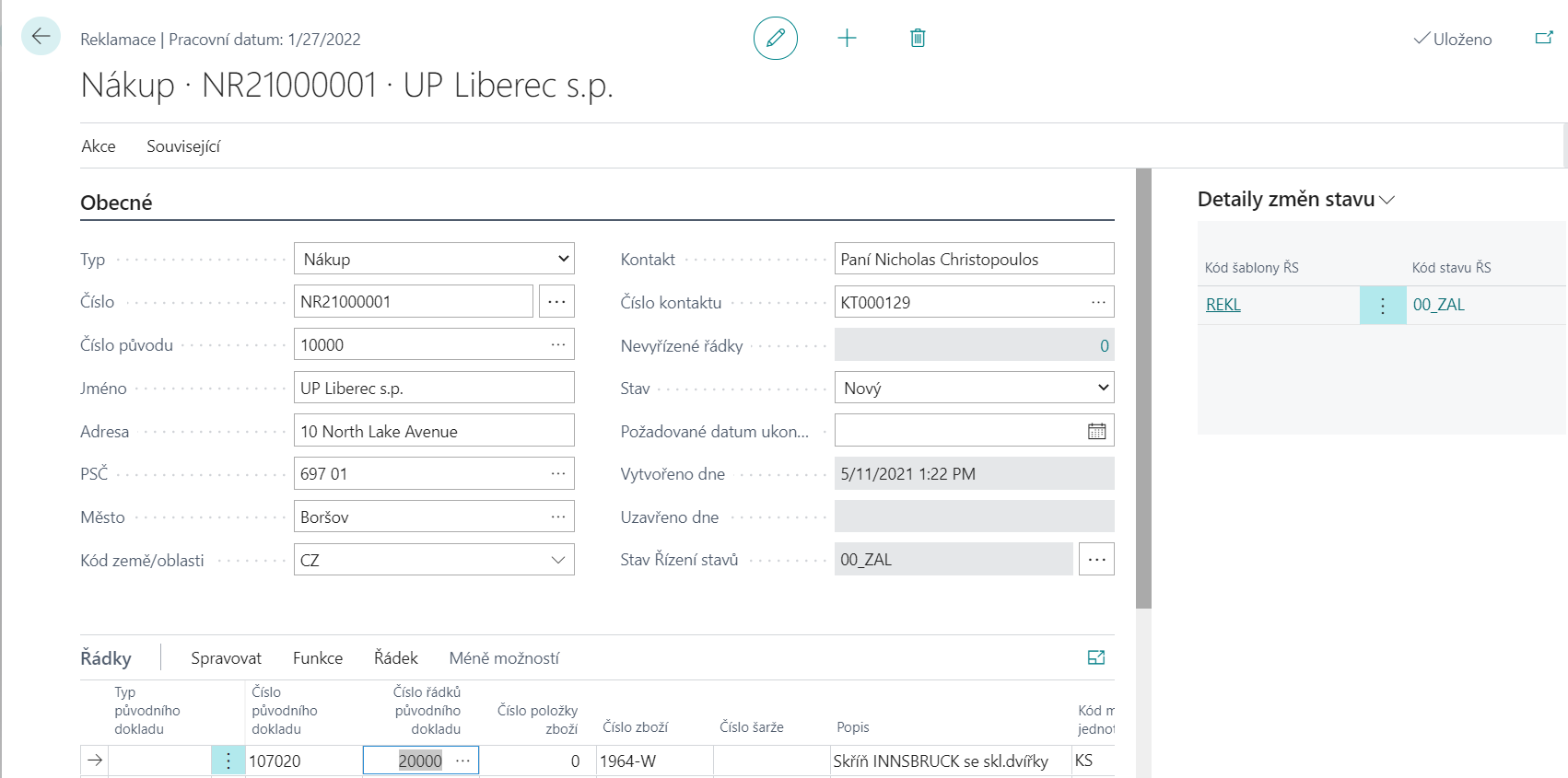This screenshot has width=1568, height=778.
Task: Click the trash delete icon
Action: point(918,38)
